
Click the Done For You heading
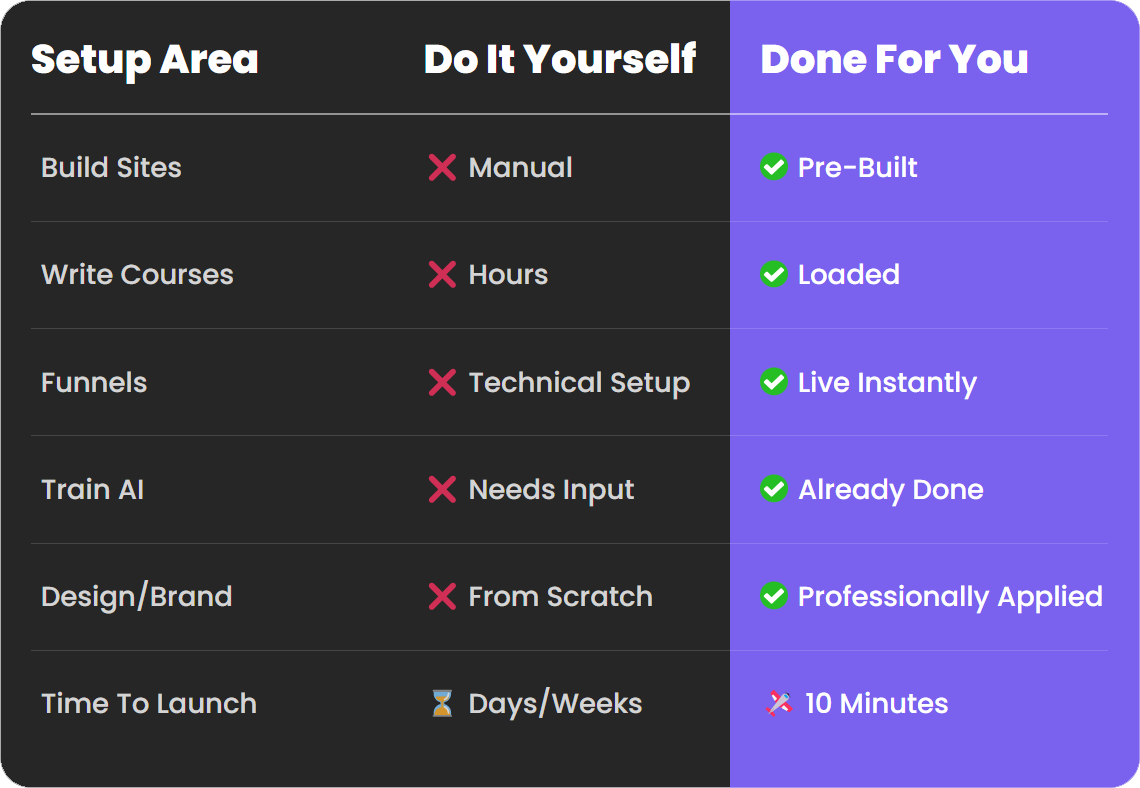point(894,59)
